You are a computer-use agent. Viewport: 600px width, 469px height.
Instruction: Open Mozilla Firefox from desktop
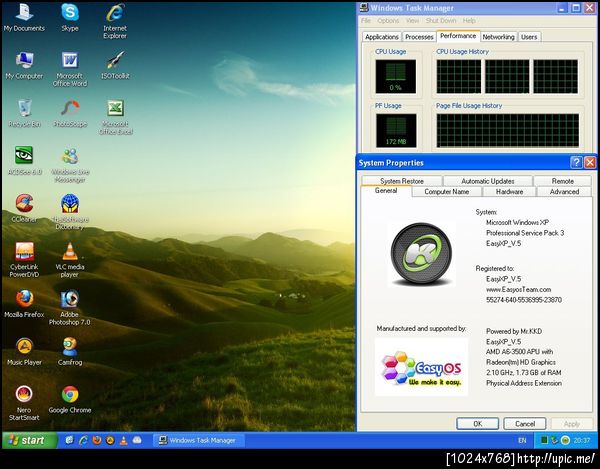(24, 303)
